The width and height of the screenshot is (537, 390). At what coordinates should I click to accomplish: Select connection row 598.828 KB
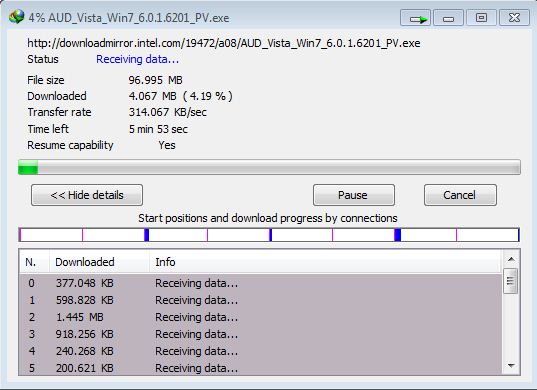pos(261,300)
